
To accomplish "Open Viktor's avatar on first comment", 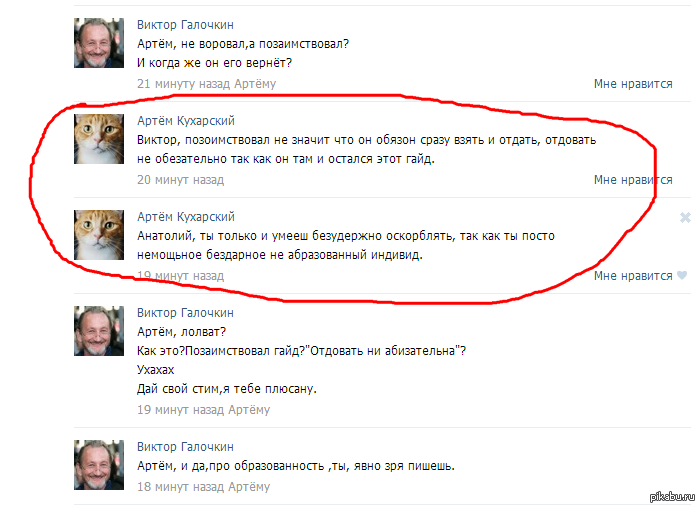I will point(99,43).
